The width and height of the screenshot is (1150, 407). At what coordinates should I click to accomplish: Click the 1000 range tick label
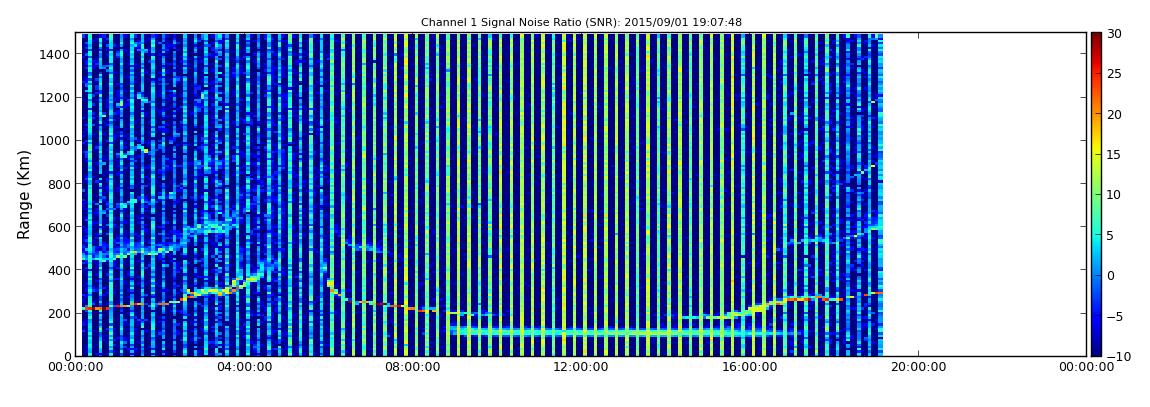(56, 141)
